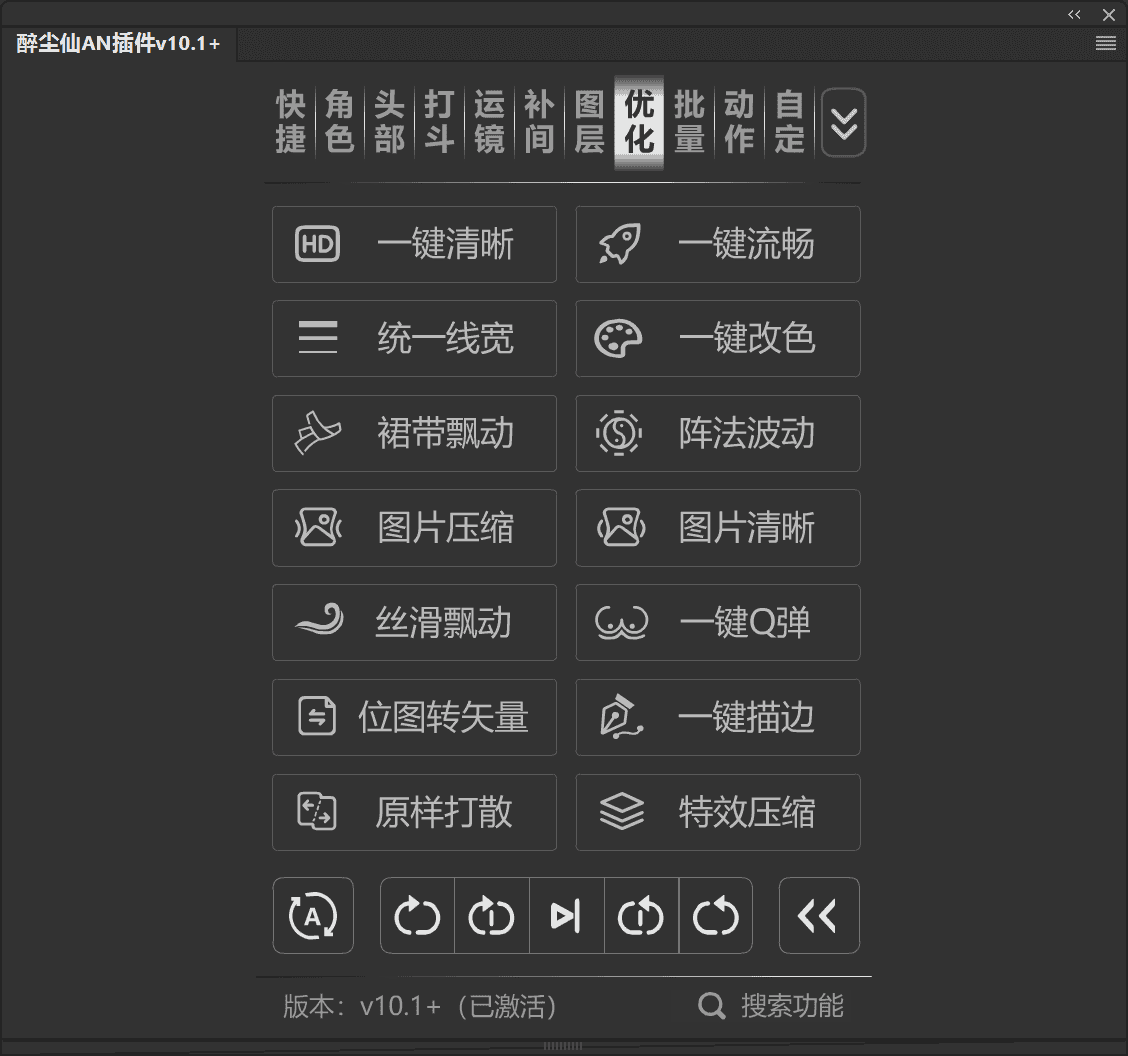The image size is (1128, 1056).
Task: Select the 角色 category tab
Action: (339, 122)
